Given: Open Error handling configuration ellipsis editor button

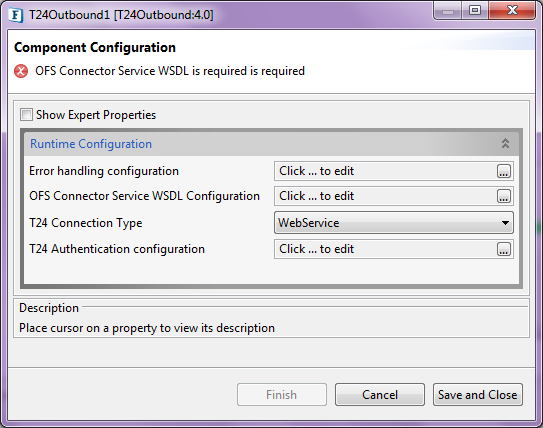Looking at the screenshot, I should pos(504,171).
